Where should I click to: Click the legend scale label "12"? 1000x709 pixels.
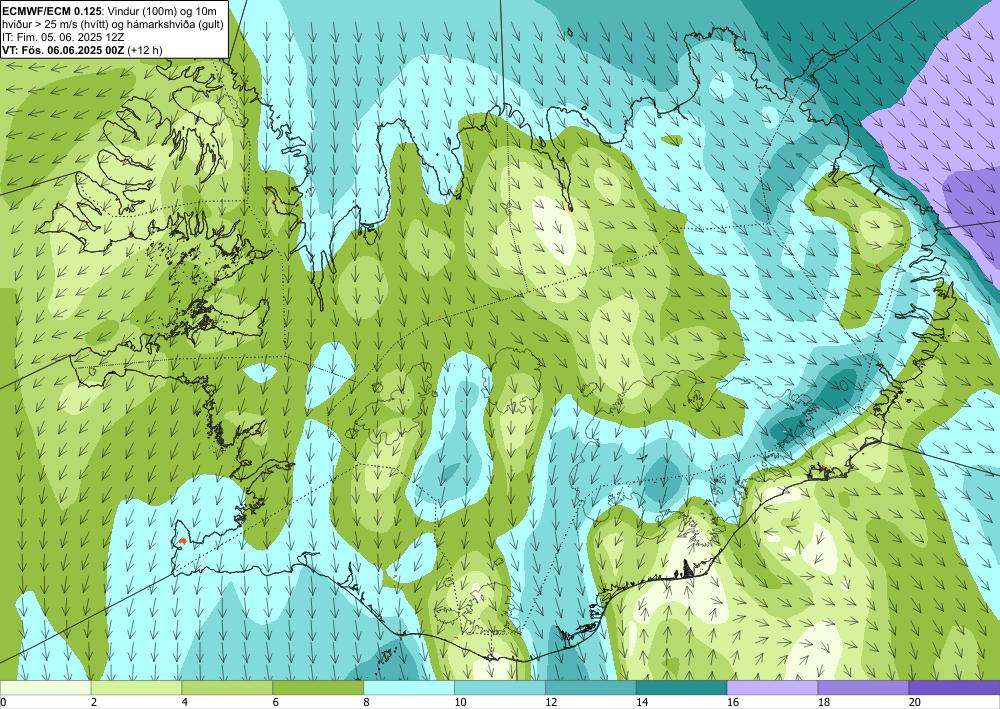551,702
